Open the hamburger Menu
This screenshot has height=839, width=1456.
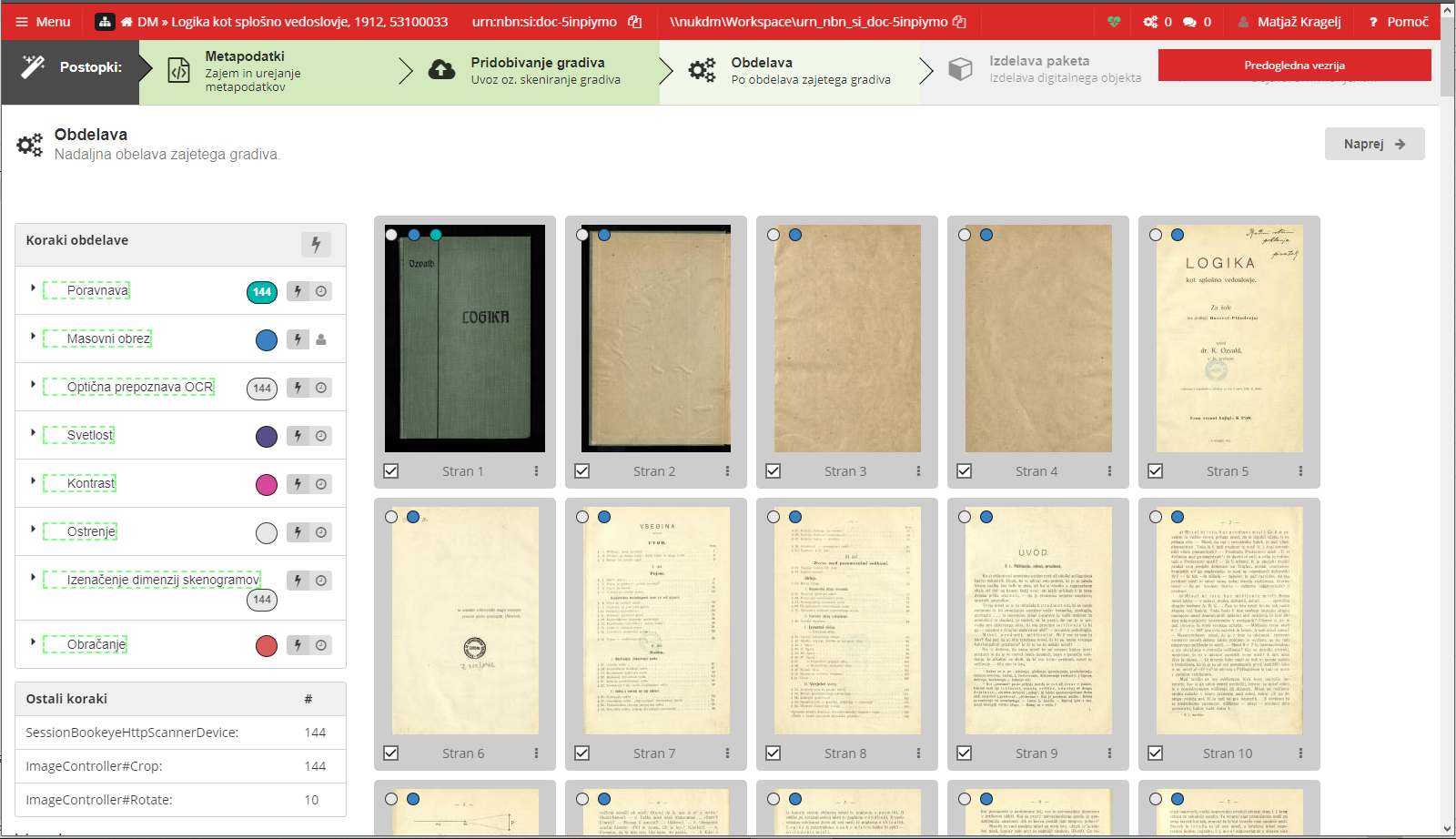43,22
